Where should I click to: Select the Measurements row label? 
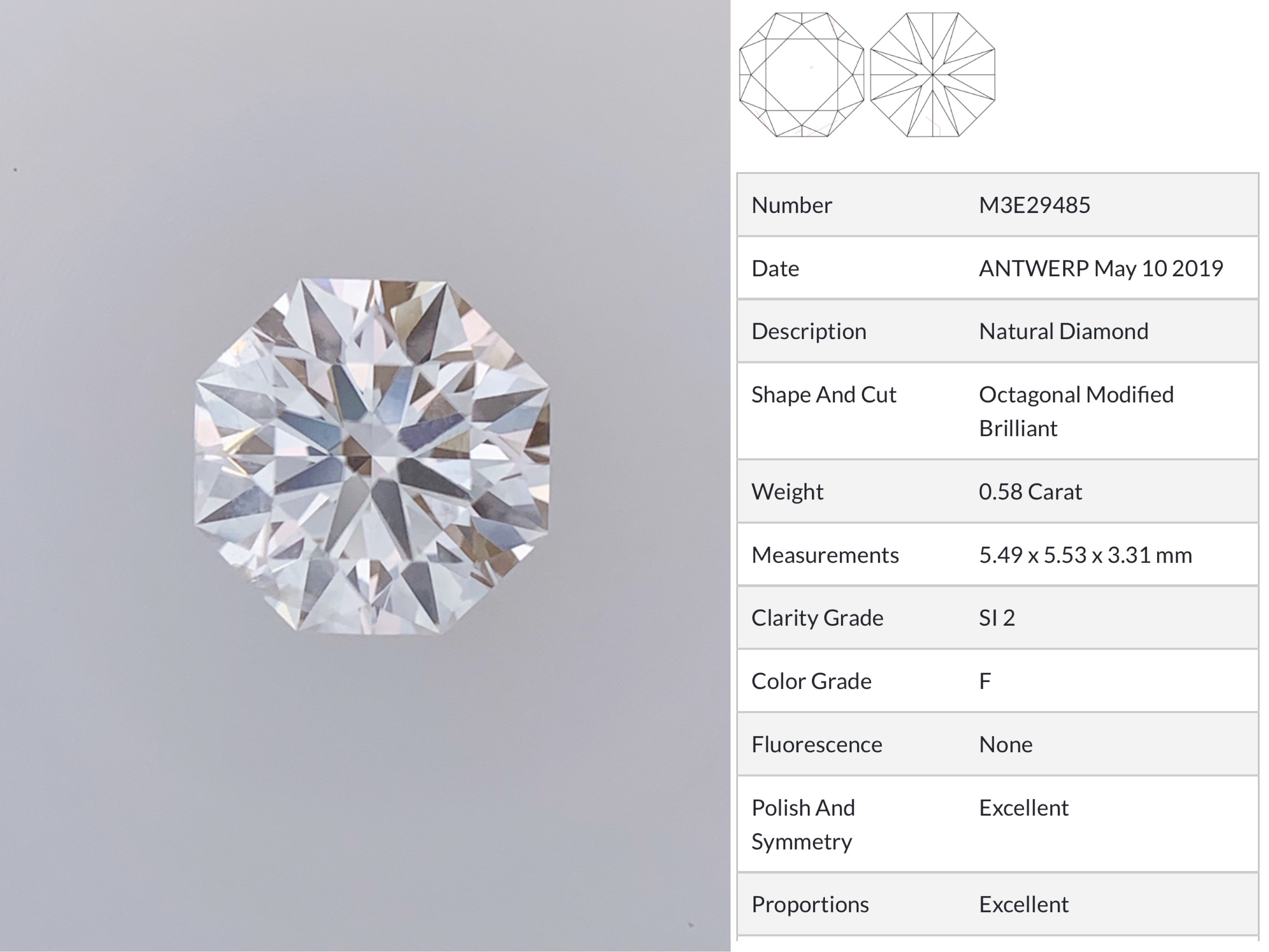click(x=824, y=555)
